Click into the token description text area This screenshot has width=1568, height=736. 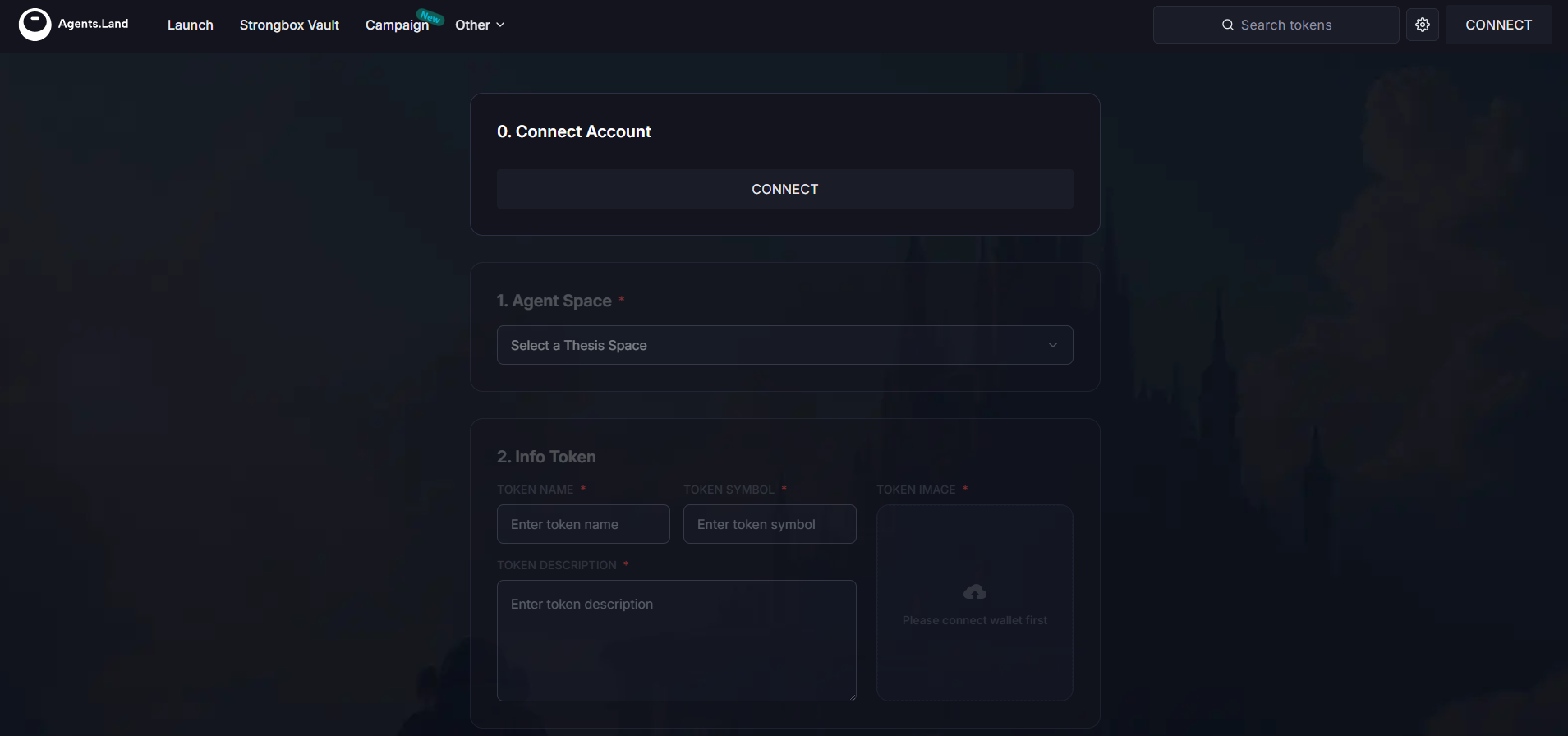[x=676, y=641]
